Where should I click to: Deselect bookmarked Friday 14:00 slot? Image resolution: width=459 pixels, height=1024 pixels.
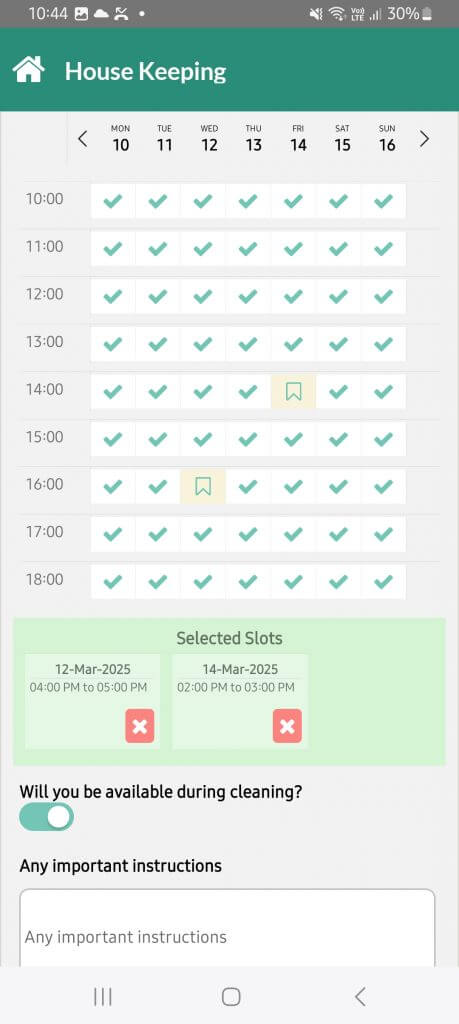coord(293,392)
